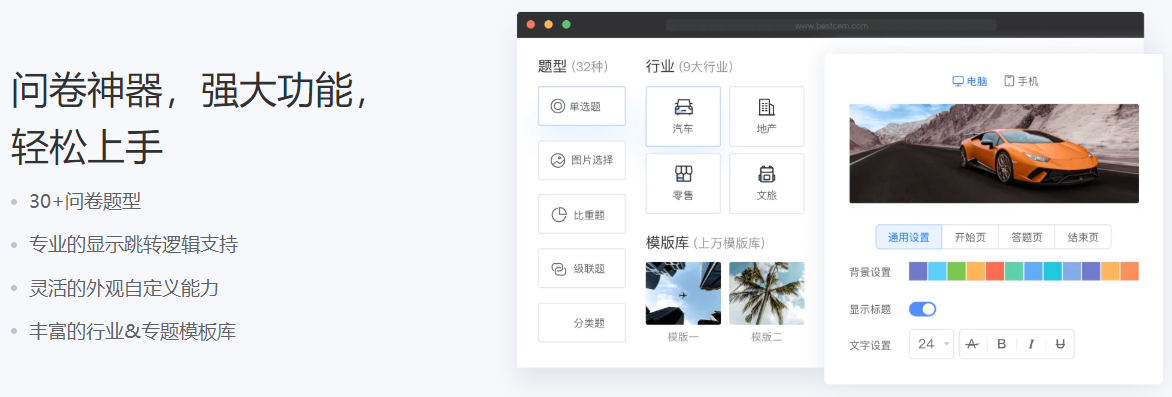Click the 背景设置 label

tap(870, 272)
